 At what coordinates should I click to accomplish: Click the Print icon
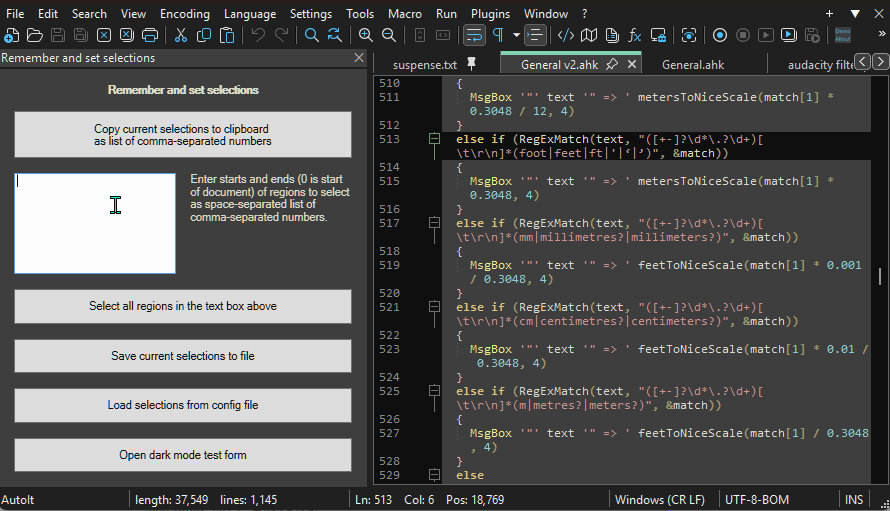click(x=150, y=35)
